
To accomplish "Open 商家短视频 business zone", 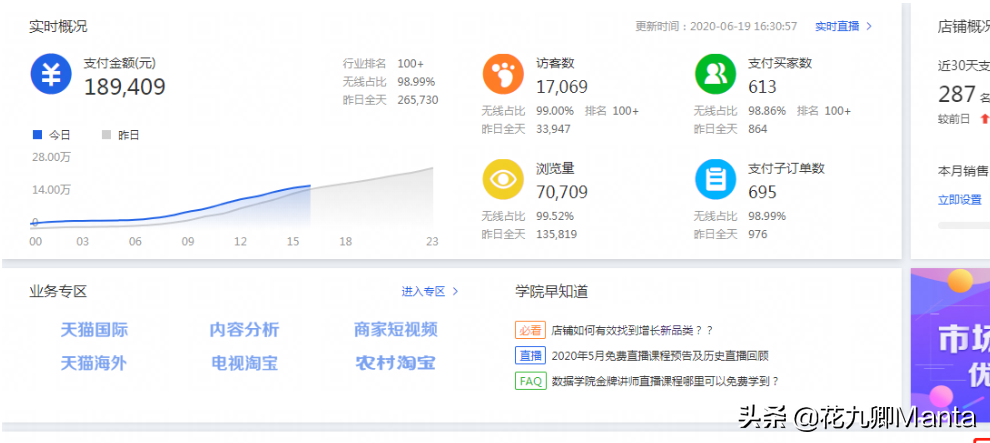I will pos(396,329).
